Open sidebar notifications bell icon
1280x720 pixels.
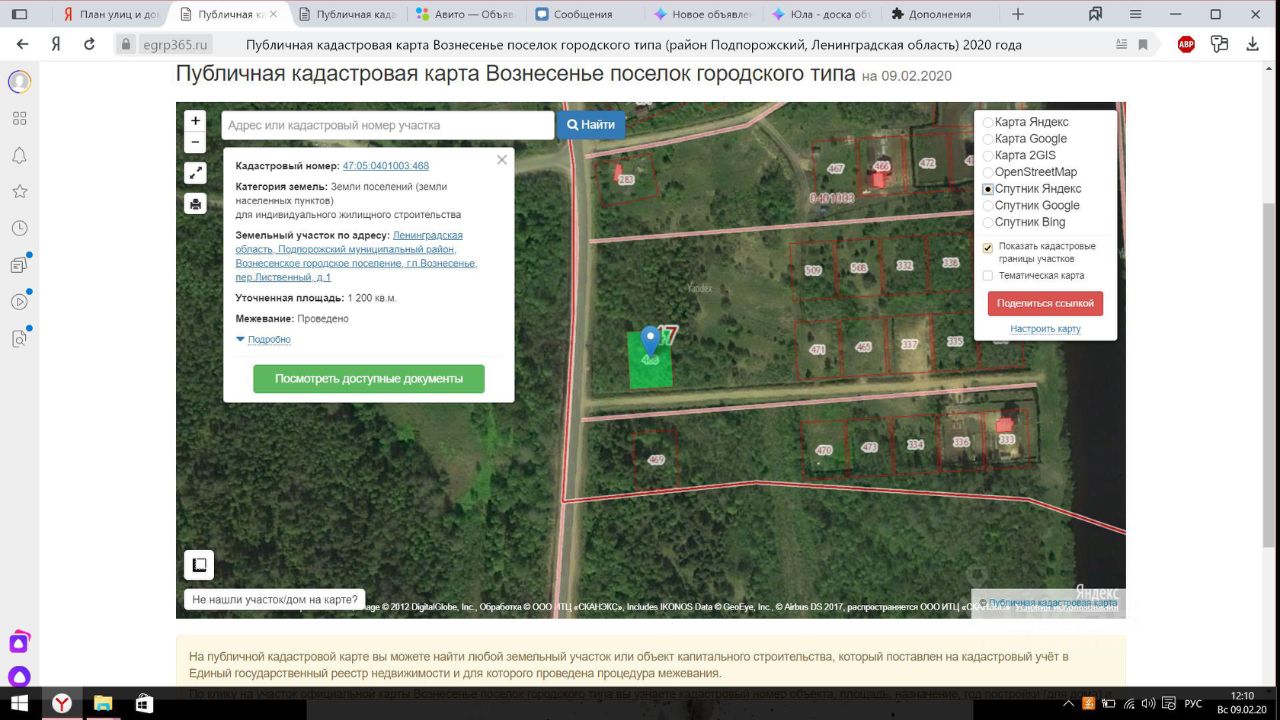pos(19,155)
